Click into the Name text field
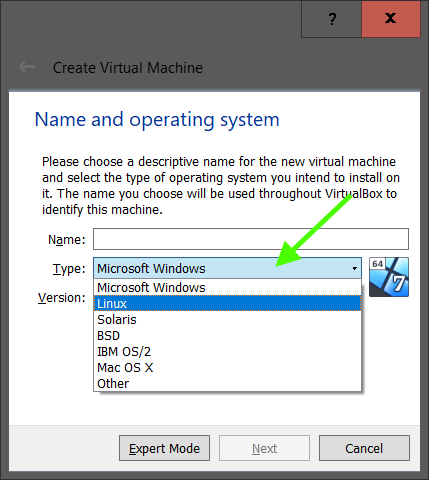The width and height of the screenshot is (429, 480). pos(251,239)
